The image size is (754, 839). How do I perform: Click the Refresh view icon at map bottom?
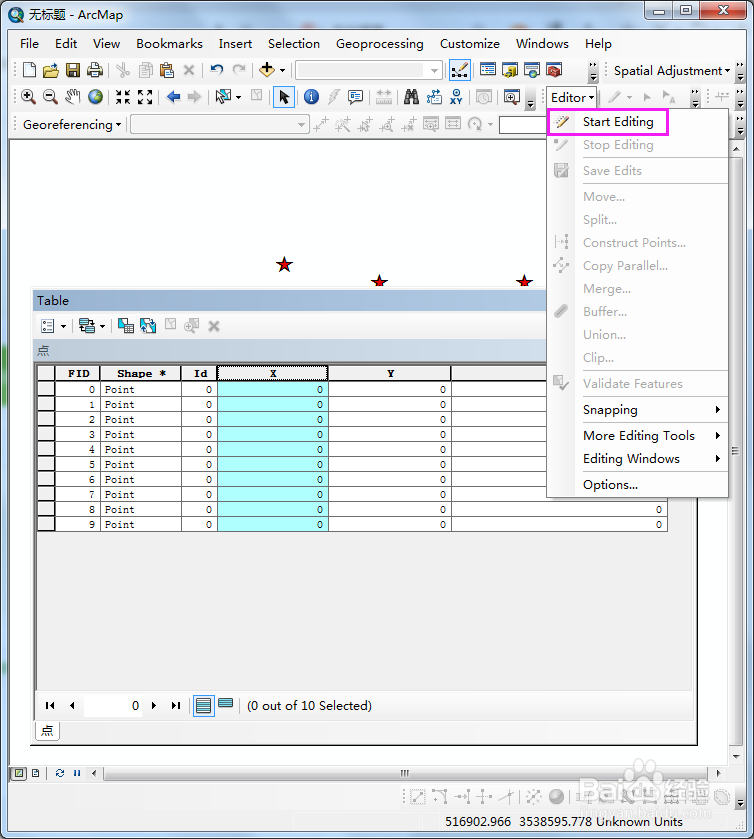coord(60,773)
